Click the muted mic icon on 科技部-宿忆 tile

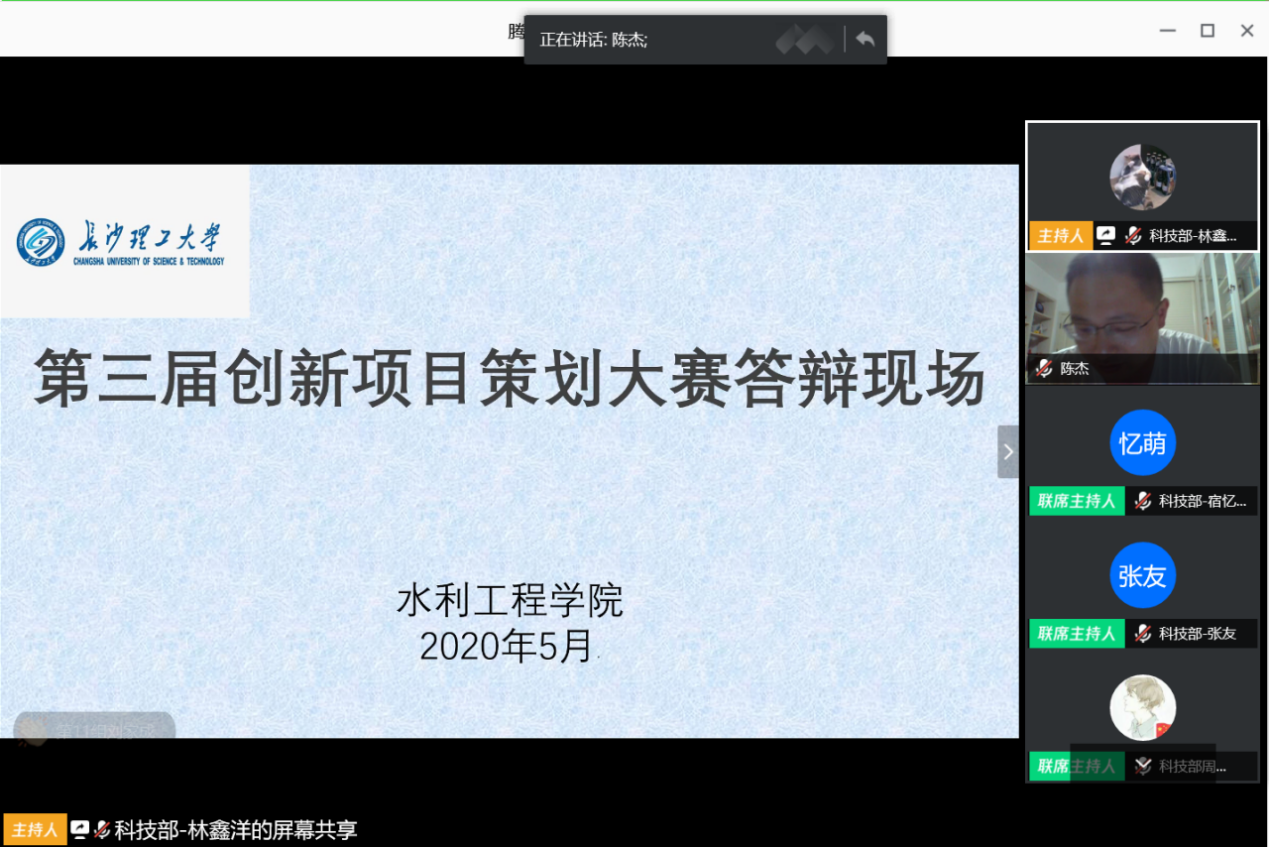click(x=1143, y=501)
